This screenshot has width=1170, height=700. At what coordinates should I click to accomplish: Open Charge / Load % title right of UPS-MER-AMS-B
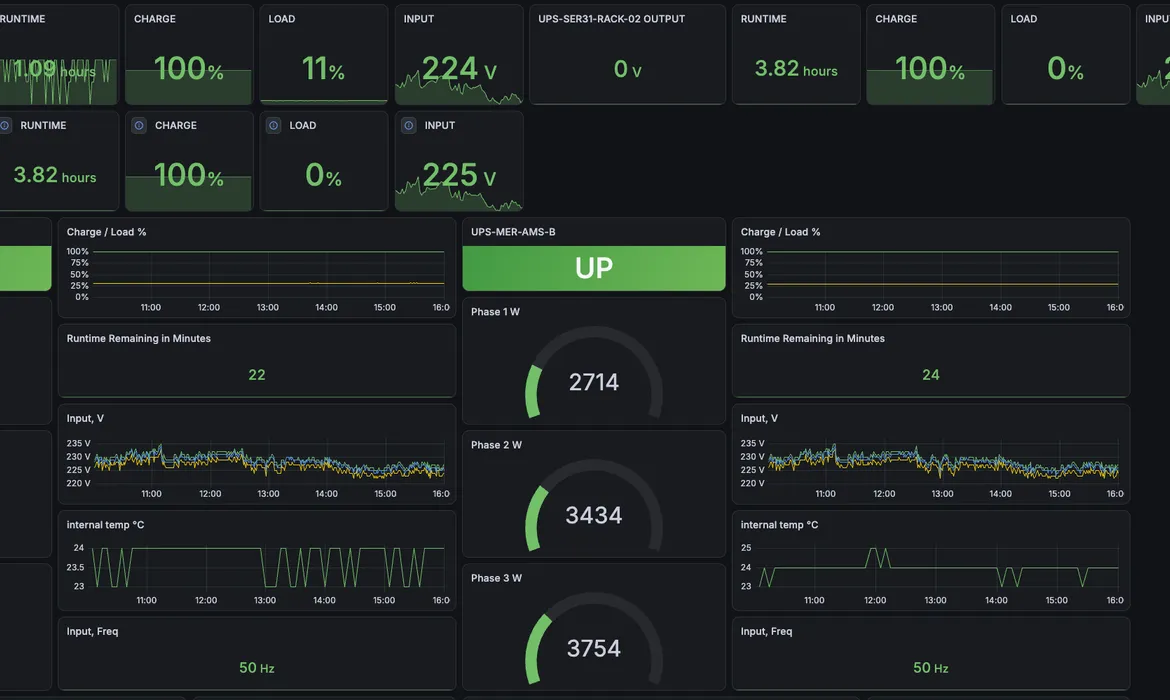tap(780, 232)
